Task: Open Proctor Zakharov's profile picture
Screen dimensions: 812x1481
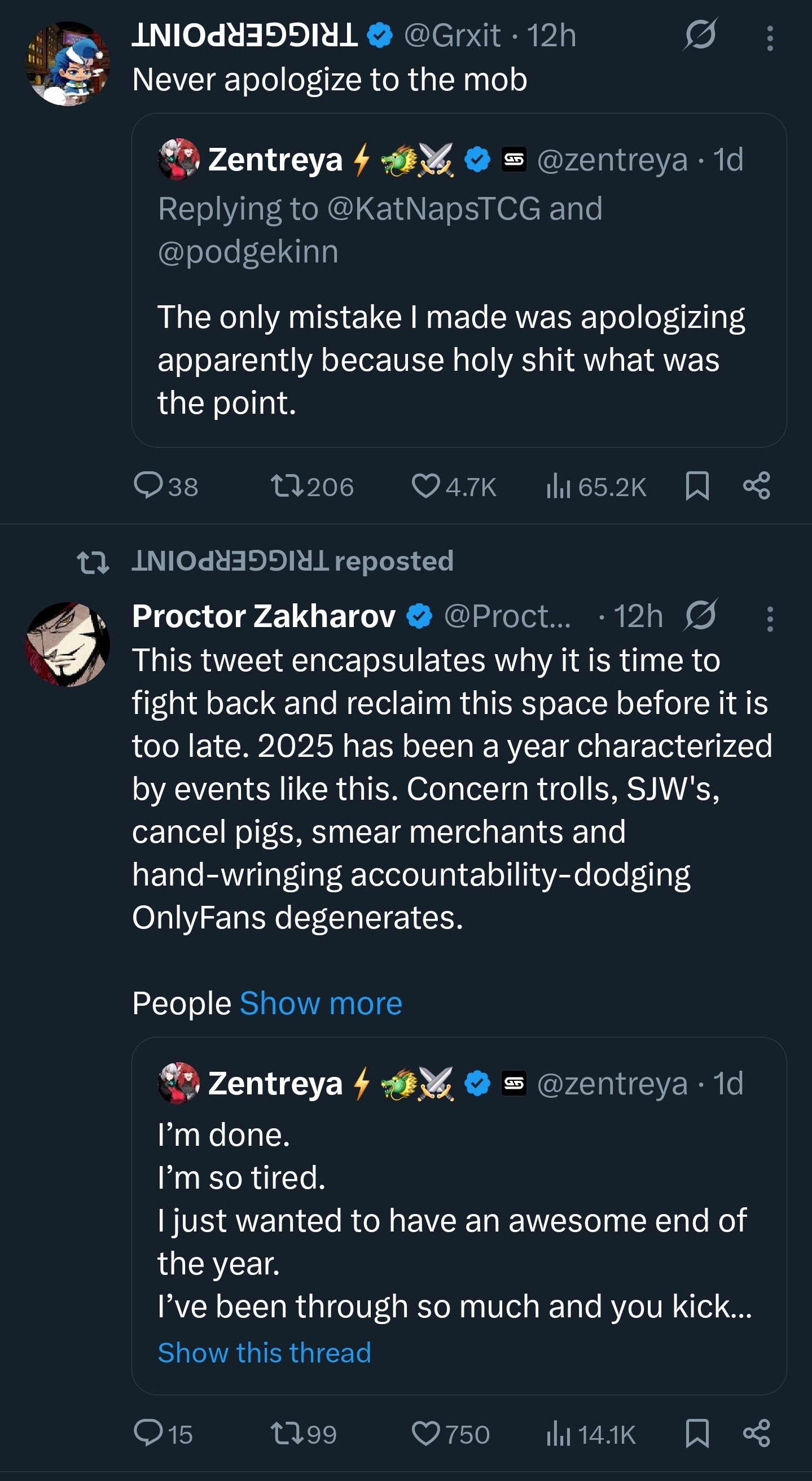Action: tap(68, 644)
